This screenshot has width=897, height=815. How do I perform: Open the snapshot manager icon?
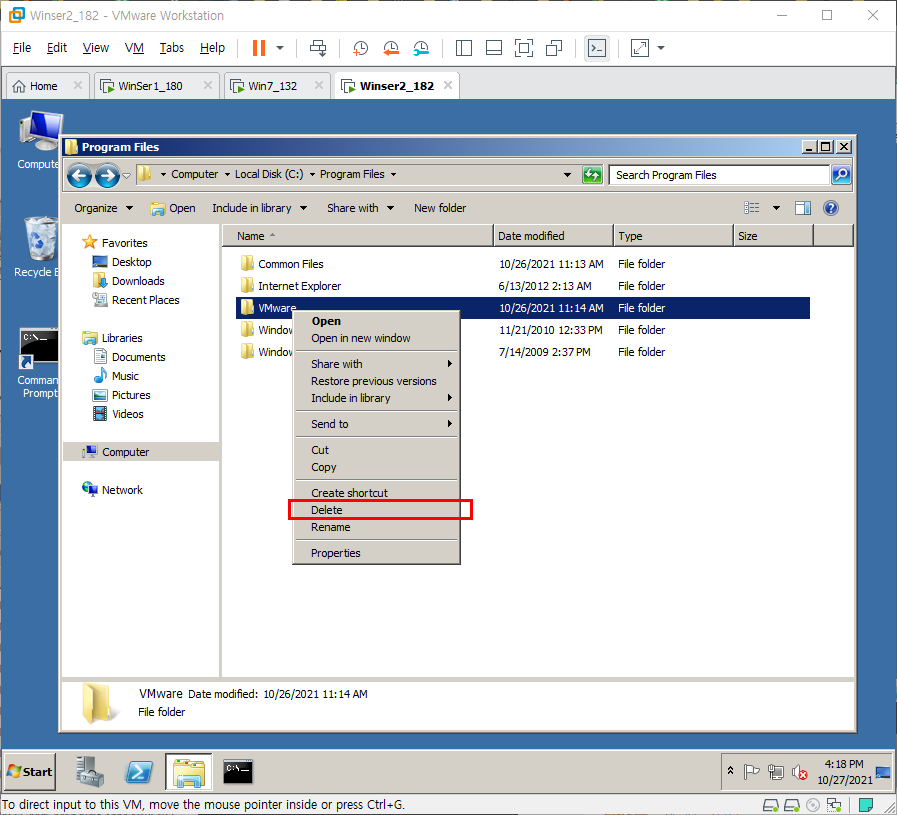(x=421, y=48)
